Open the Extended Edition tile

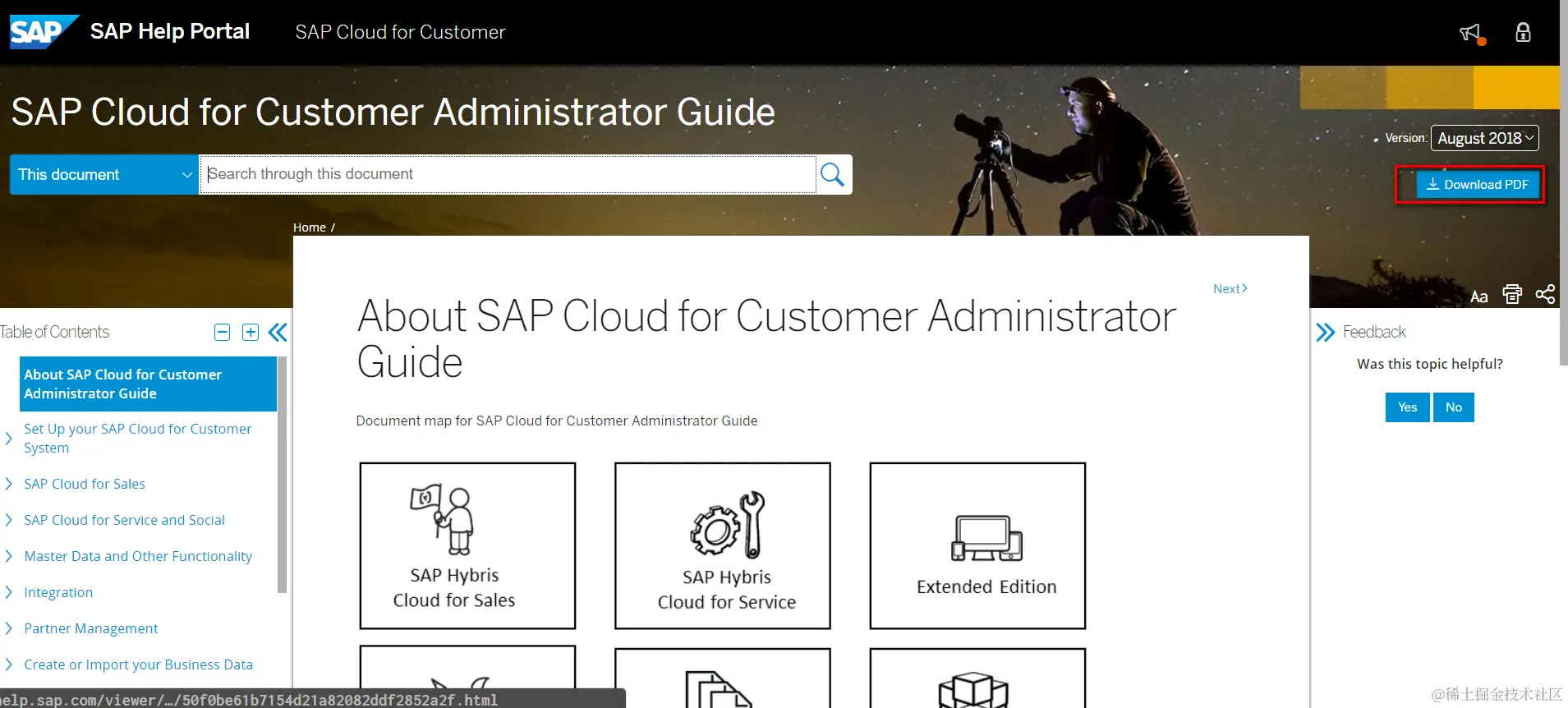[977, 545]
